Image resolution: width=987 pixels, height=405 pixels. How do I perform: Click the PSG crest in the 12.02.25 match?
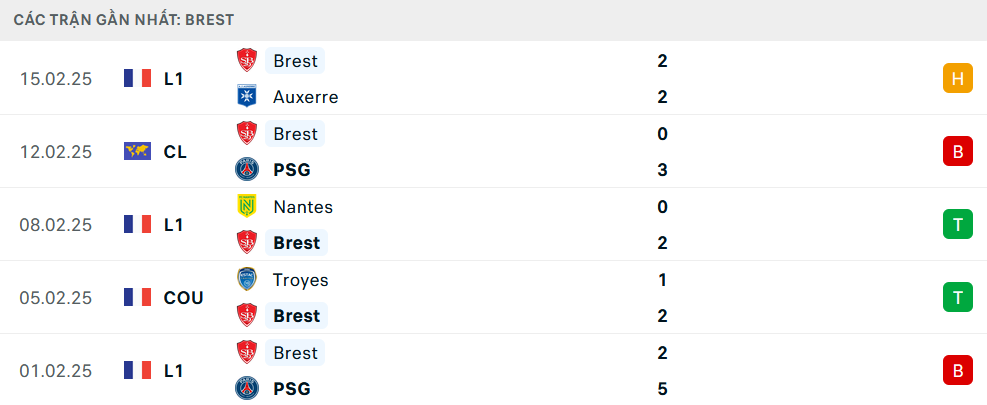coord(246,170)
